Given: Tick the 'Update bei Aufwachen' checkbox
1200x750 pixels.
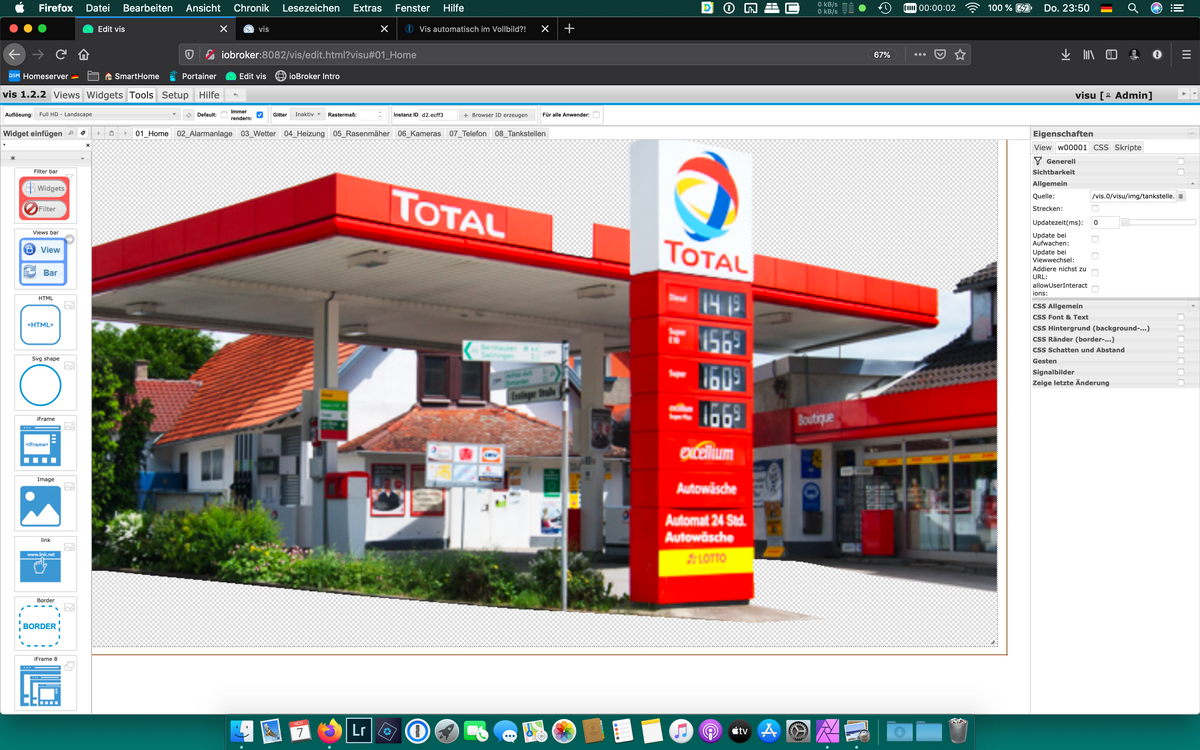Looking at the screenshot, I should tap(1095, 239).
